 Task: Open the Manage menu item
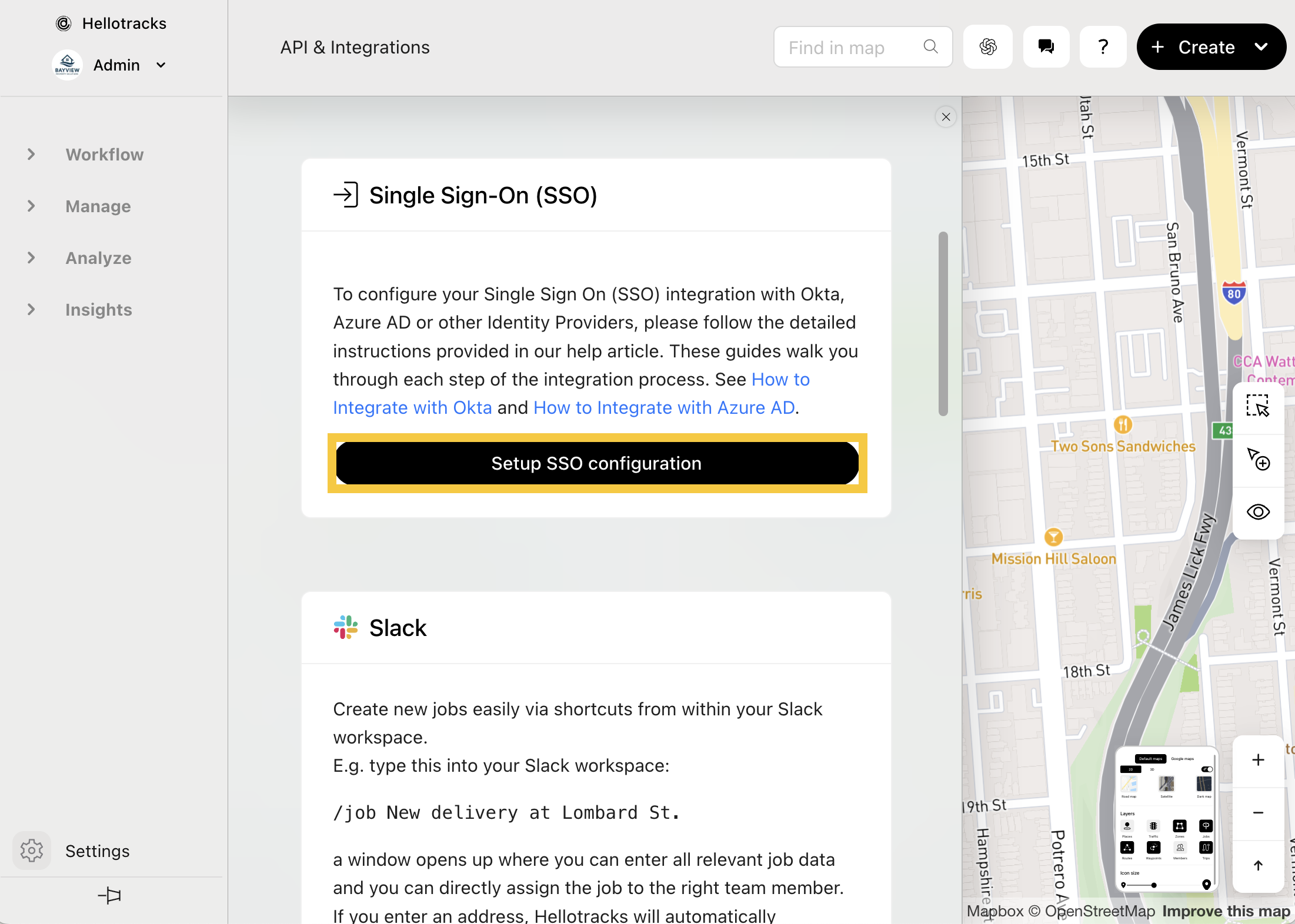(x=98, y=206)
